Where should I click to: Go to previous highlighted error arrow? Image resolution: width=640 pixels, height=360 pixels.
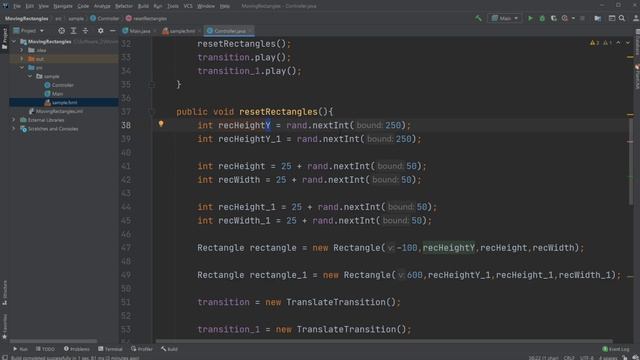tap(618, 43)
